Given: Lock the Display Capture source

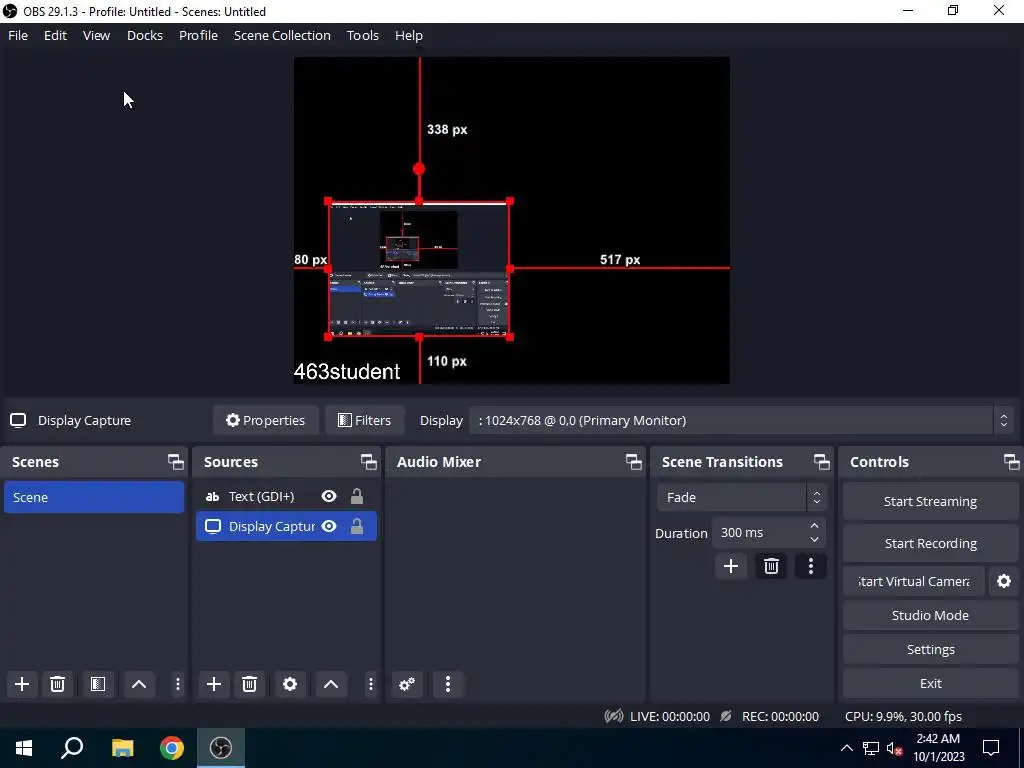Looking at the screenshot, I should [x=357, y=526].
